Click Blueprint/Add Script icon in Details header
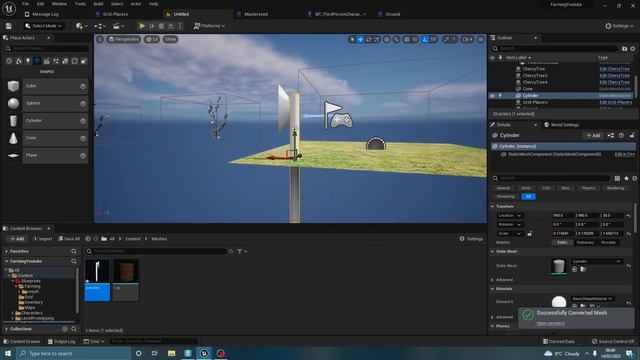 (611, 136)
